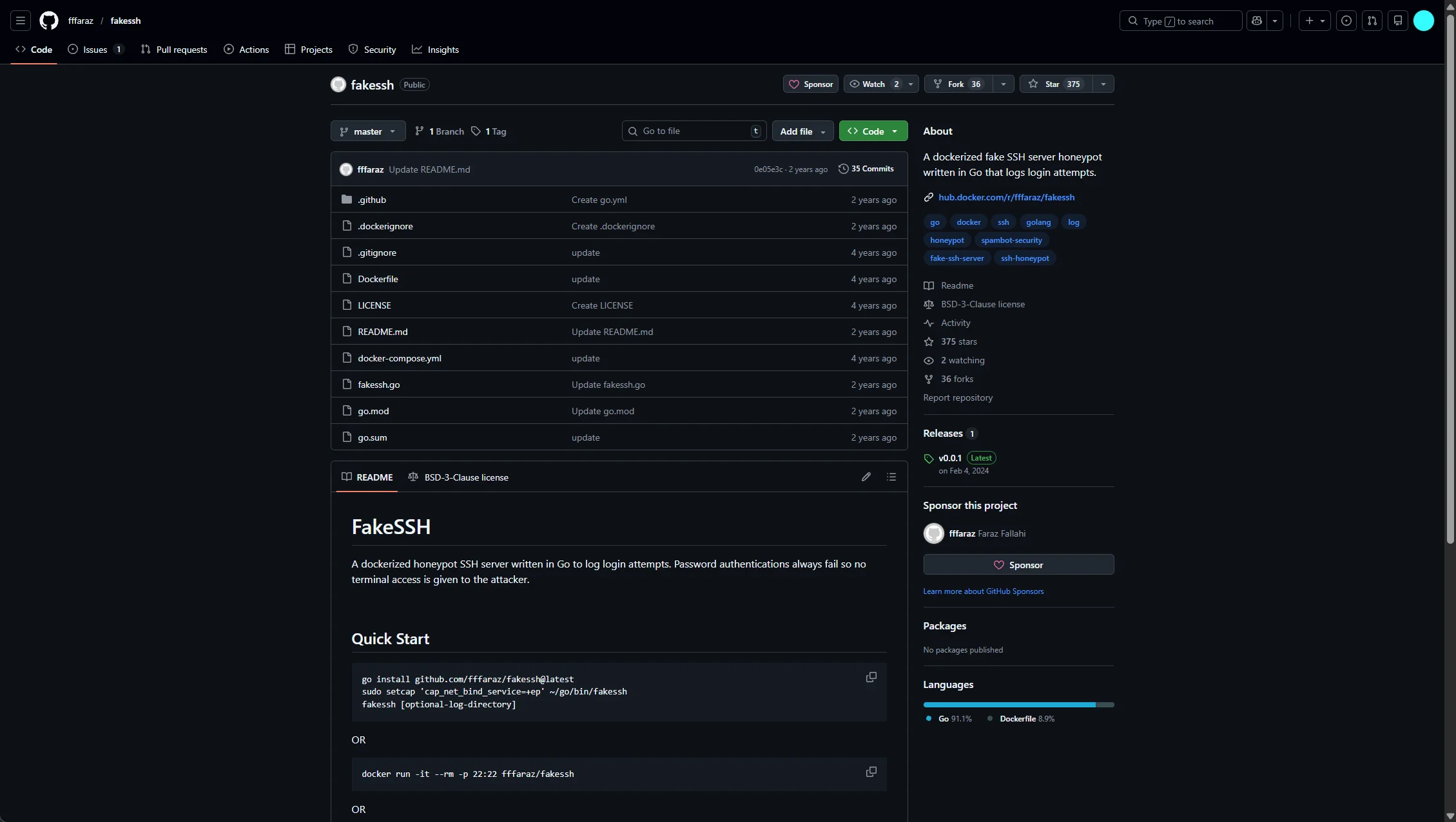Open the Copilot icon in header
1456x822 pixels.
[x=1256, y=21]
